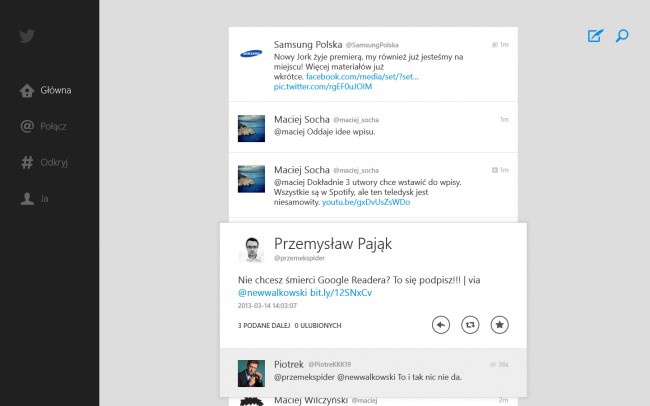Click '0 ULUBIONYCH' favorites count
This screenshot has width=650, height=406.
pyautogui.click(x=318, y=326)
